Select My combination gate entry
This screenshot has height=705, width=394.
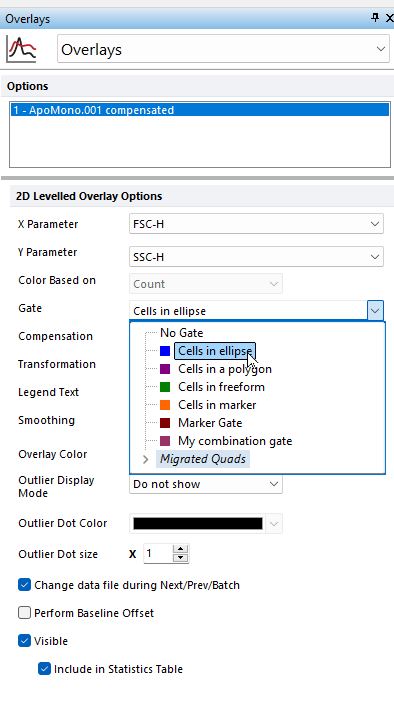(235, 441)
